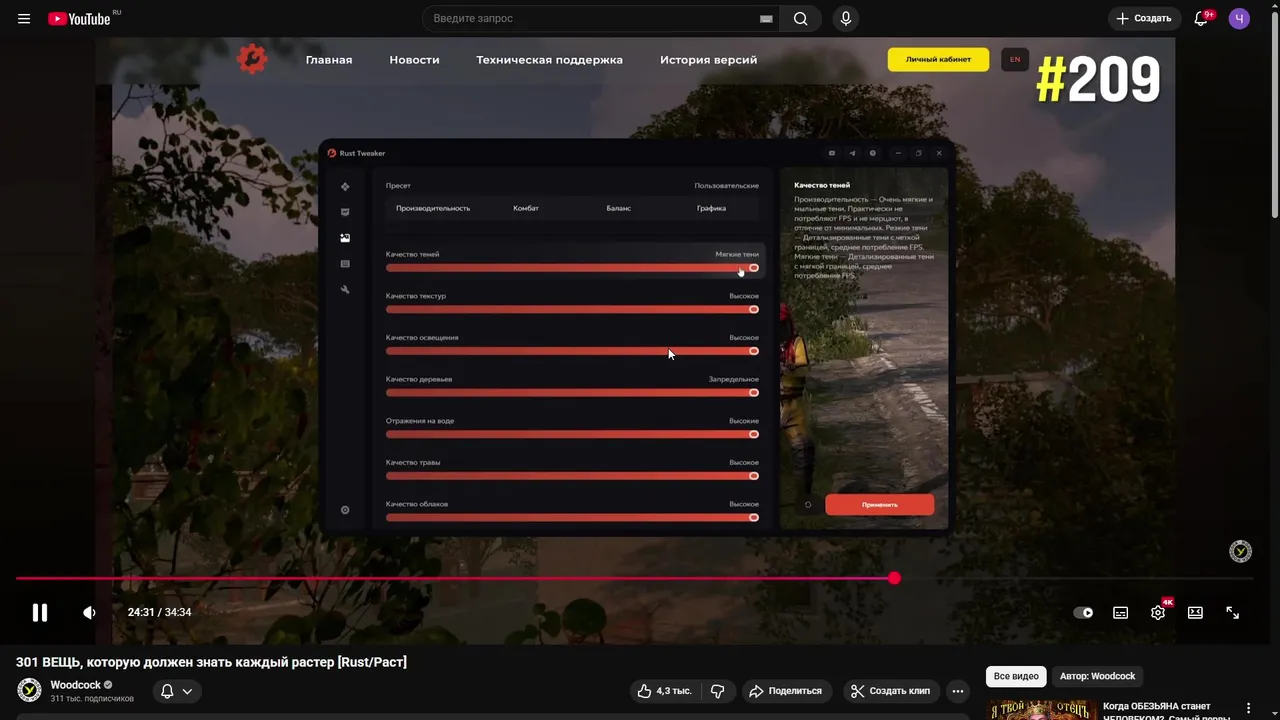Click YouTube icon in Rust Tweaker title bar
The image size is (1280, 720).
coord(832,153)
